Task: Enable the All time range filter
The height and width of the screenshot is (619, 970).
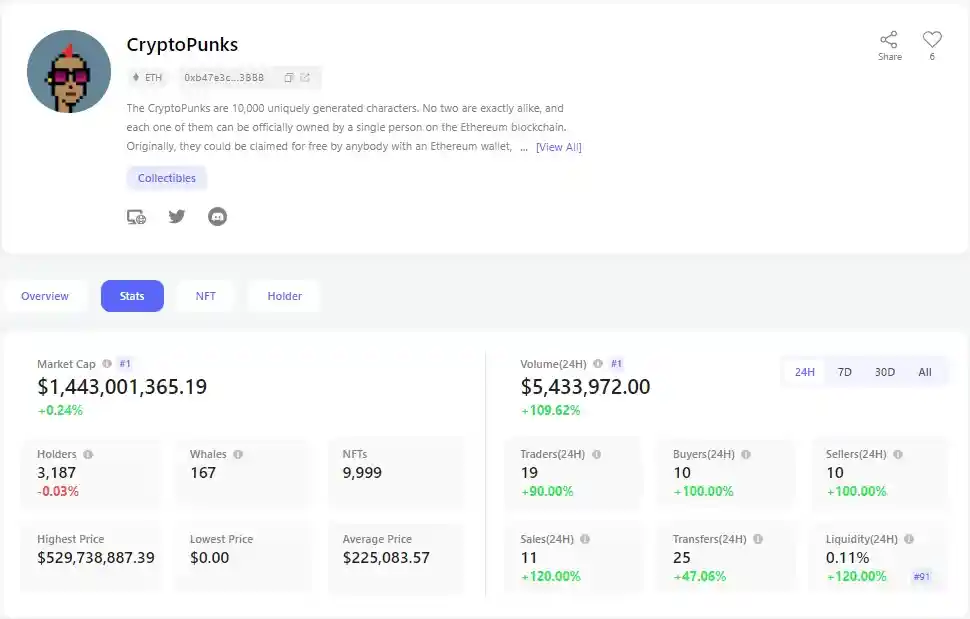Action: (x=925, y=371)
